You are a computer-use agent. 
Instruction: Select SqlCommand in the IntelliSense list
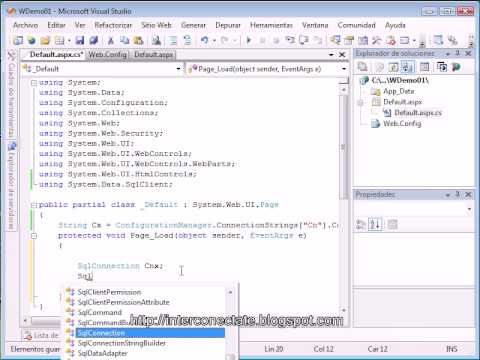click(100, 312)
